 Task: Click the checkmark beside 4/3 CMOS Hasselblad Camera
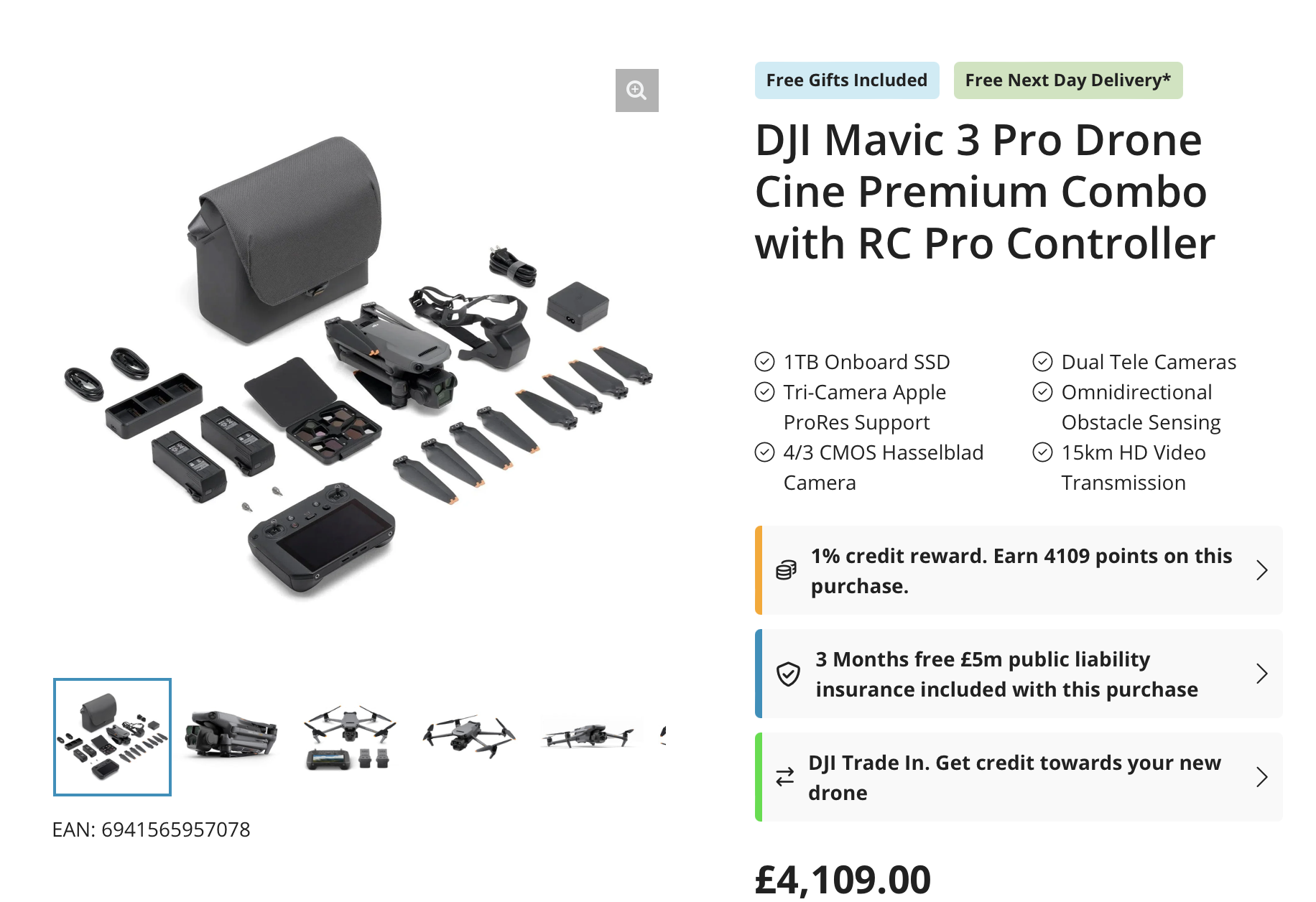[x=764, y=452]
